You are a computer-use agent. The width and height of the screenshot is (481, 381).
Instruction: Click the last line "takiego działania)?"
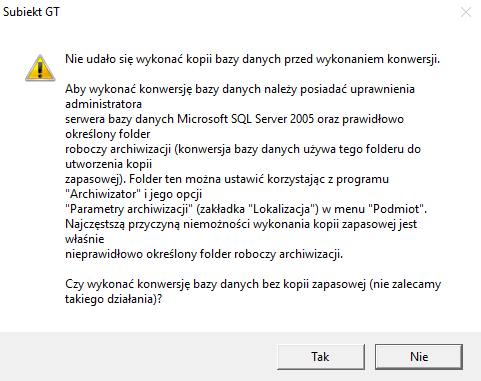(x=113, y=299)
